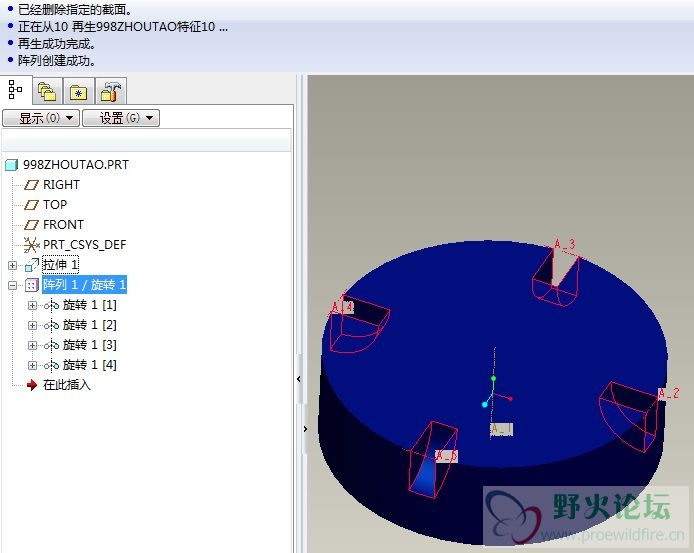Open the Model Tree tab
This screenshot has height=553, width=694.
tap(16, 90)
